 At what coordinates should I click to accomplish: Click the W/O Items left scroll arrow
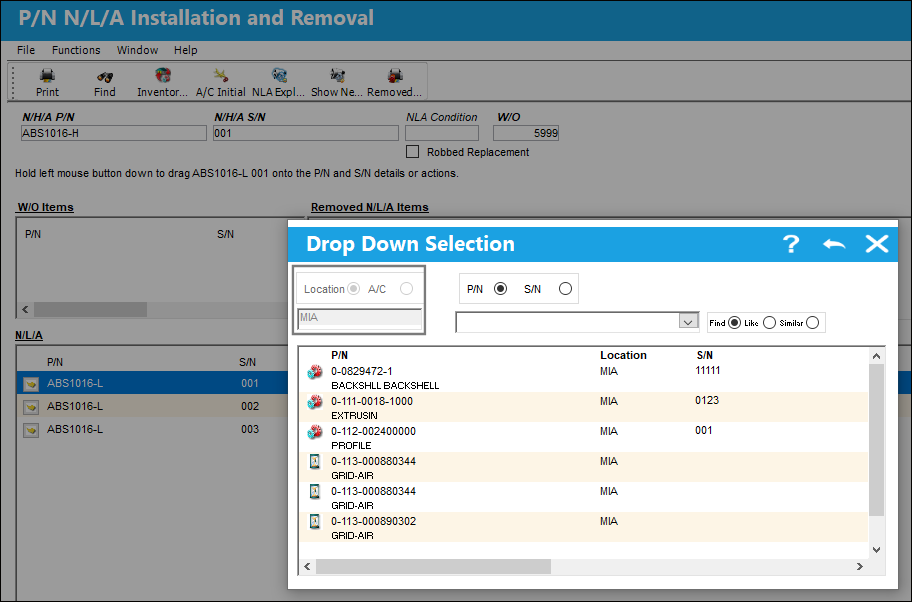[x=25, y=309]
